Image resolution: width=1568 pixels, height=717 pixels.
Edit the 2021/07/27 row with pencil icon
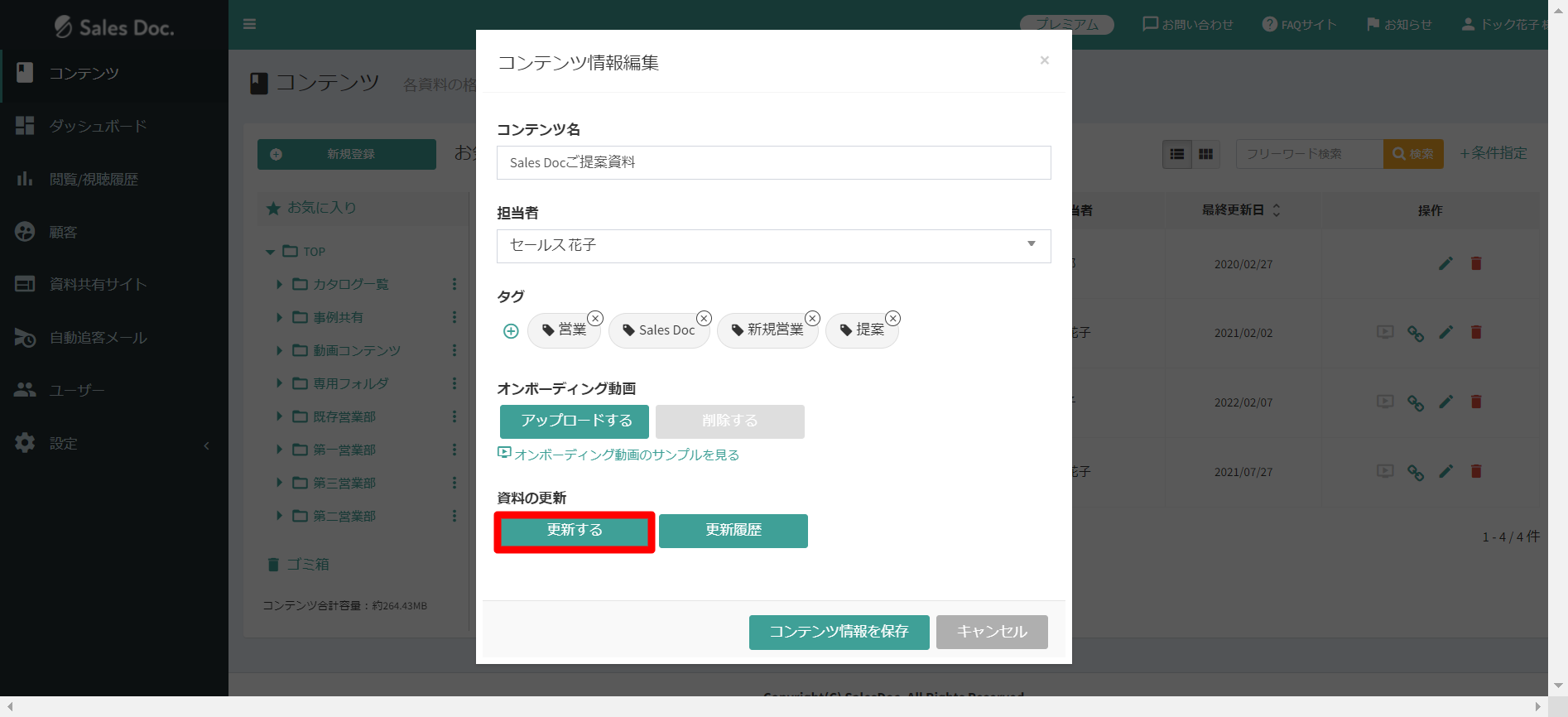(1445, 471)
